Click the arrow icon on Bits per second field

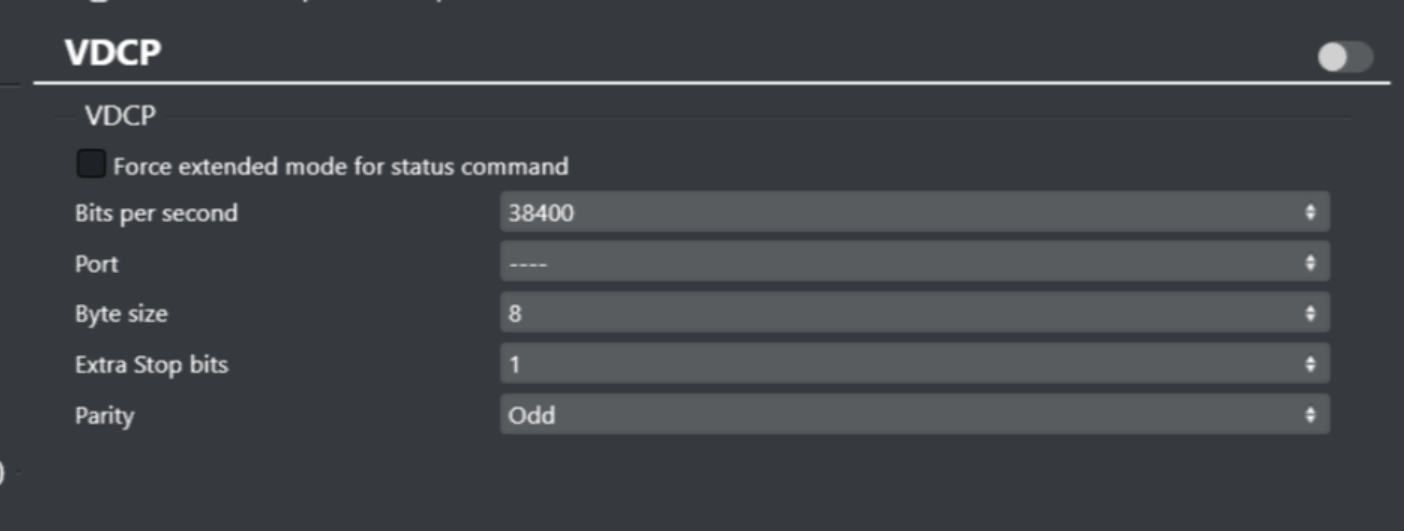(x=1310, y=212)
